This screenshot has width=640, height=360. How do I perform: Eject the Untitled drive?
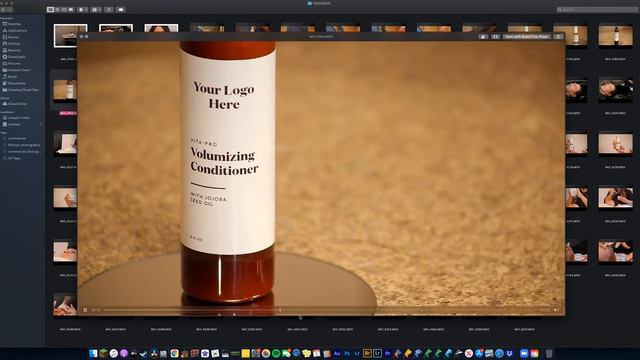(x=40, y=124)
